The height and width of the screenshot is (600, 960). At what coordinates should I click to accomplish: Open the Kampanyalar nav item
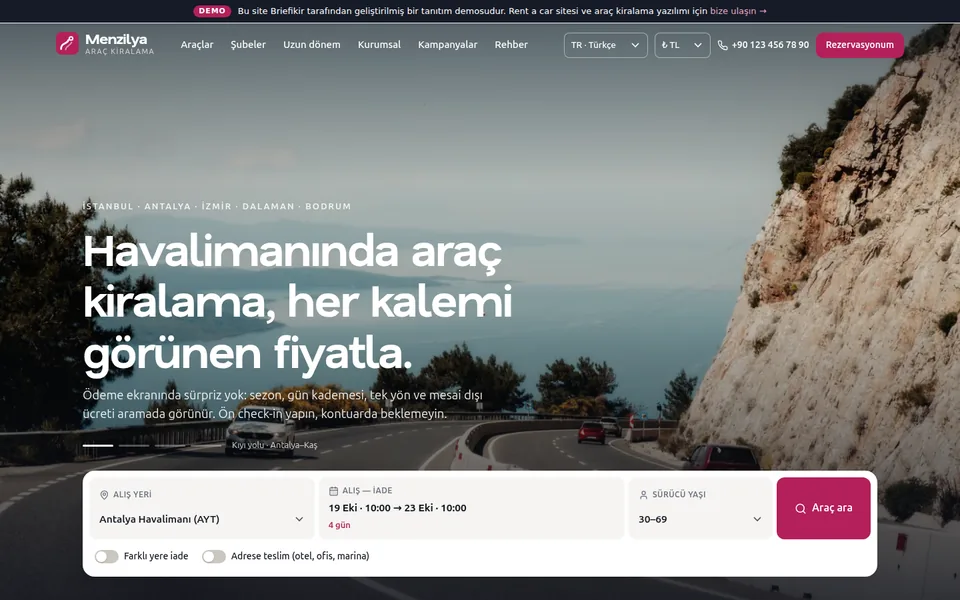click(448, 45)
